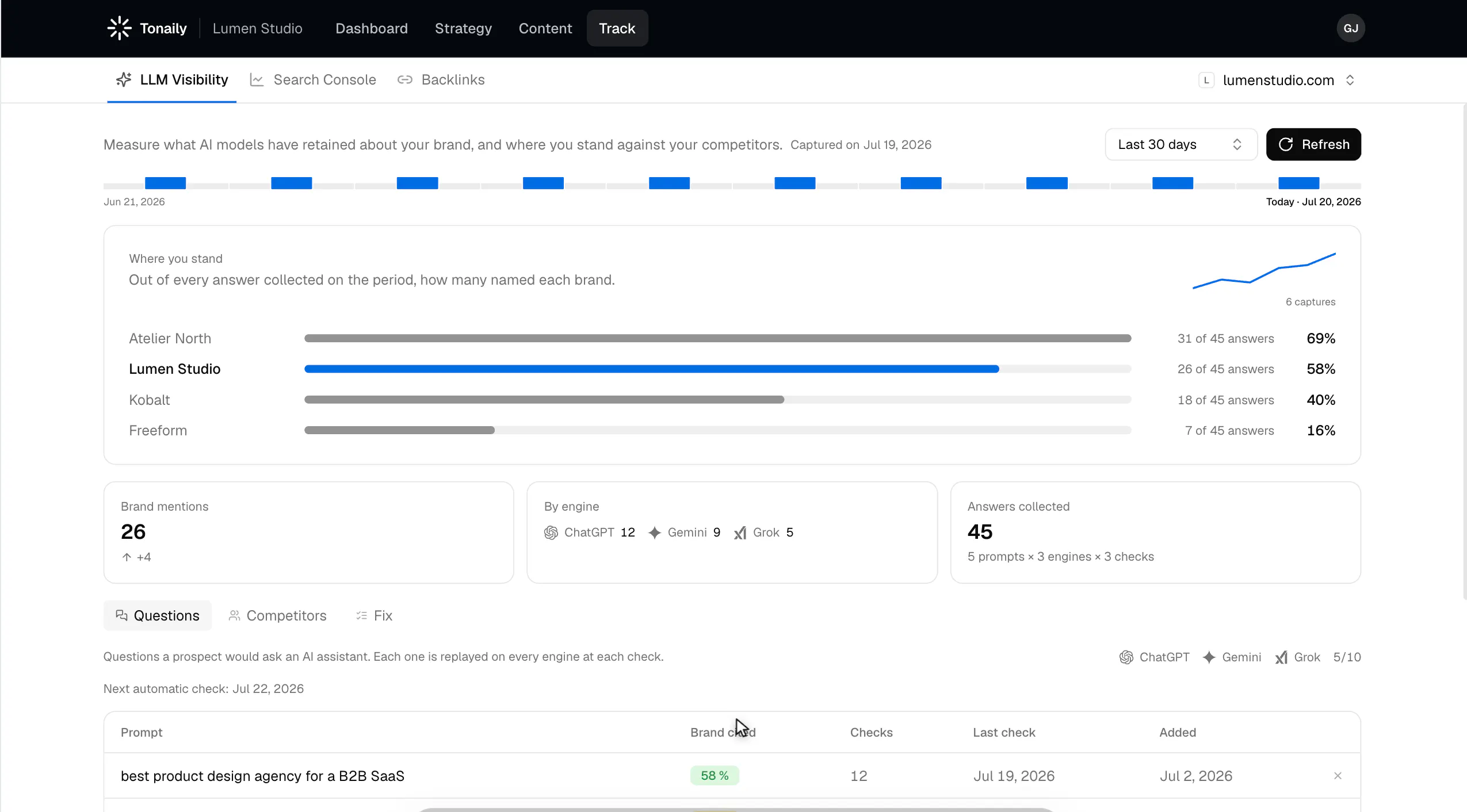Select the Questions tab

click(x=158, y=615)
